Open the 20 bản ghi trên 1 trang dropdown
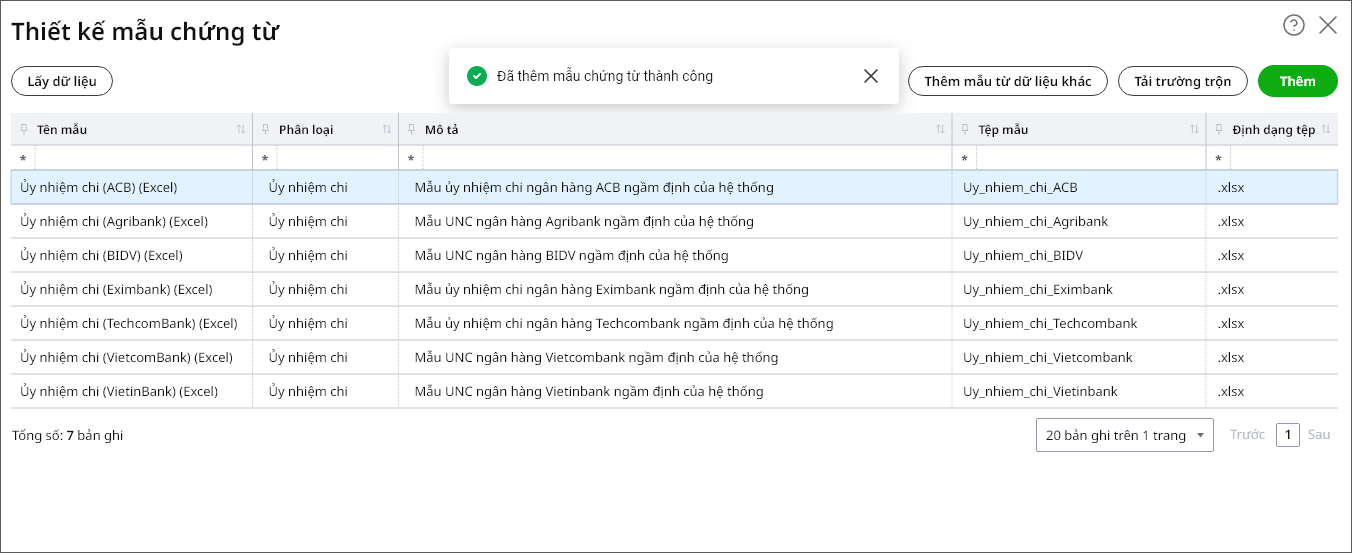1352x553 pixels. pyautogui.click(x=1125, y=435)
